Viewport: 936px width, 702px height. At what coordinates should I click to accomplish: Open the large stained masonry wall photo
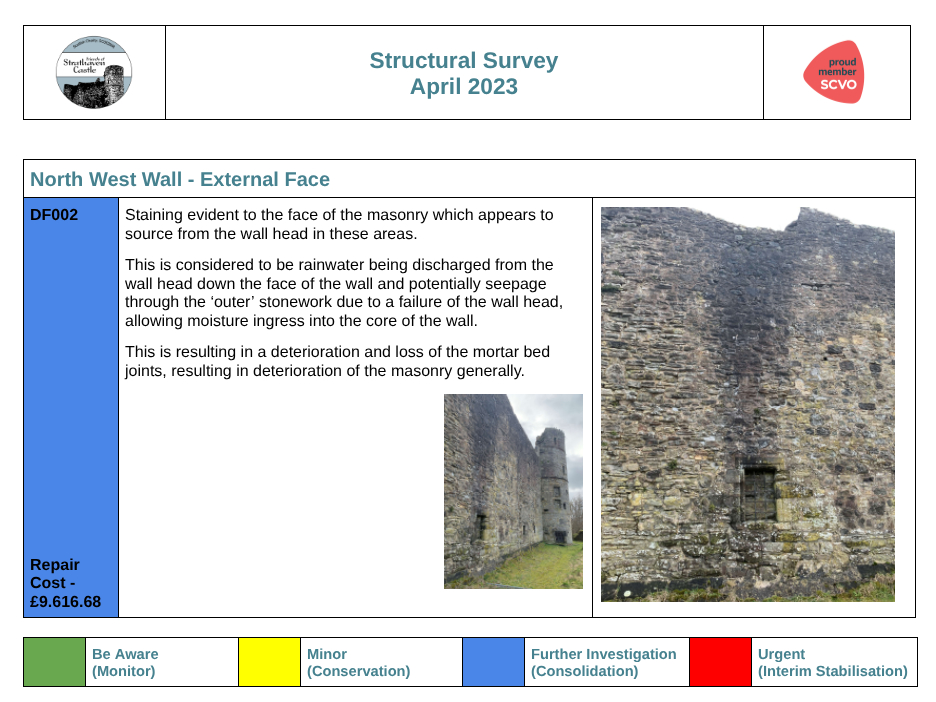[x=747, y=404]
